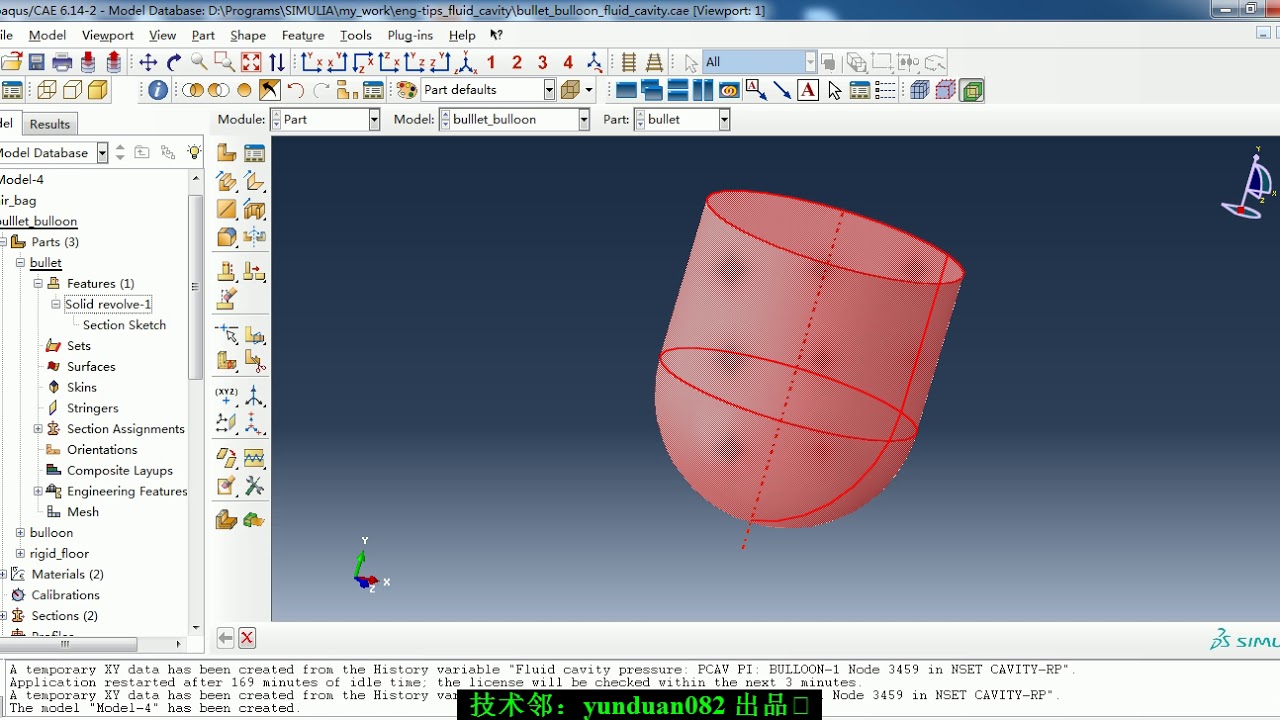Screen dimensions: 1280x720
Task: Select the Box Zoom tool
Action: 225,62
